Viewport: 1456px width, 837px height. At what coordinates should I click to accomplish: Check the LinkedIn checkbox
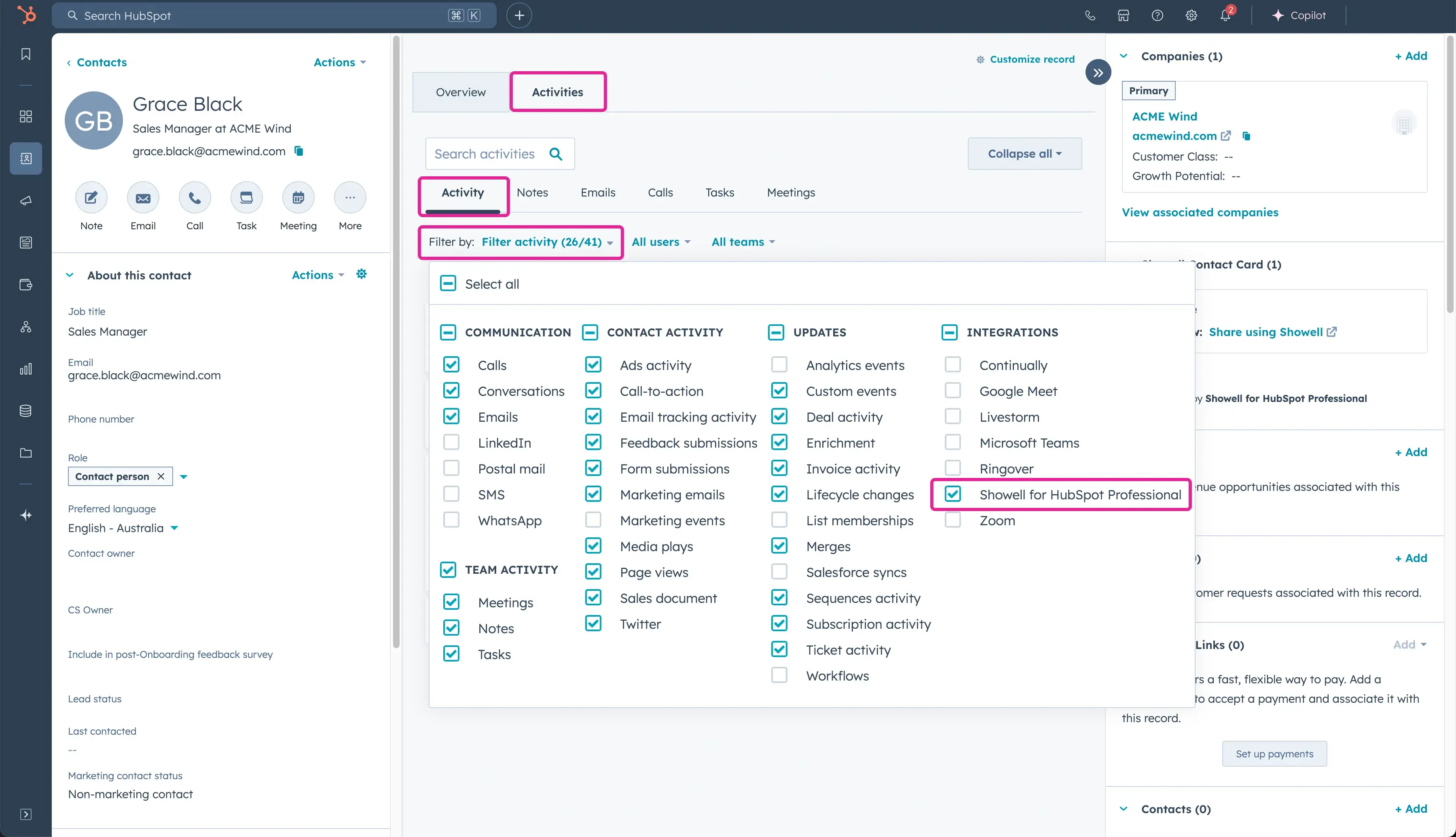coord(451,442)
